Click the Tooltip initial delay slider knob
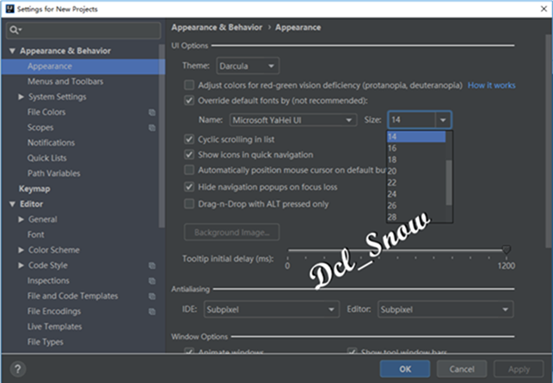Viewport: 553px width, 383px height. pos(506,250)
